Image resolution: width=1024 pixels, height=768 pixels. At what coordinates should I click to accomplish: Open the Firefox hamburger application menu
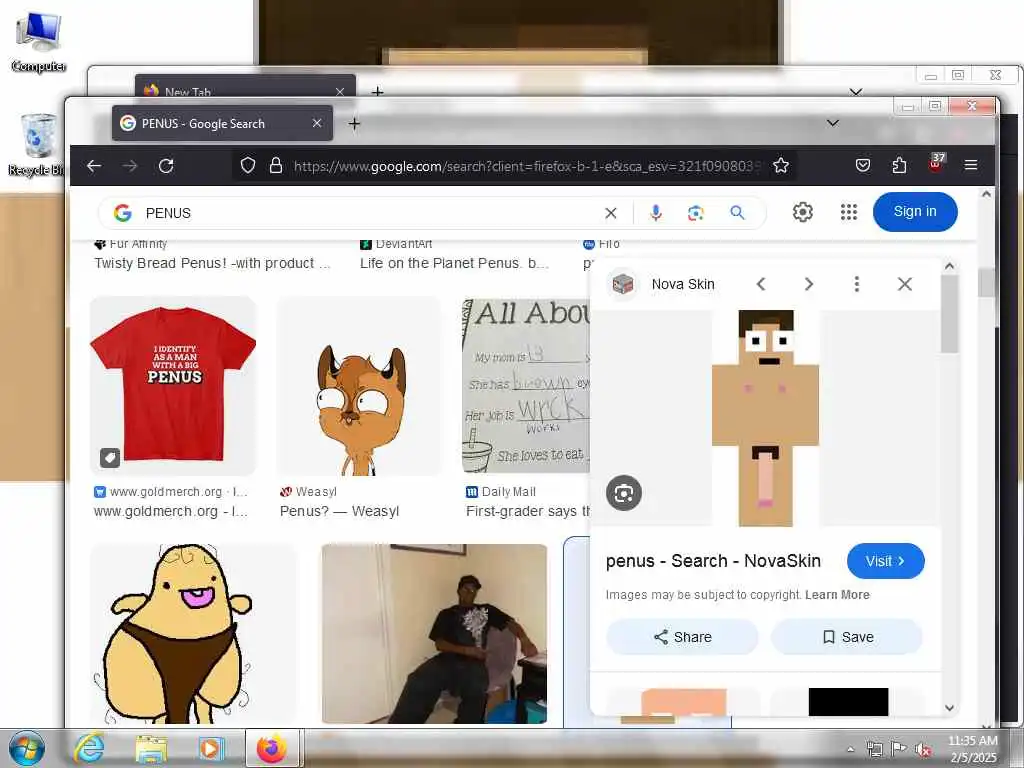point(971,166)
